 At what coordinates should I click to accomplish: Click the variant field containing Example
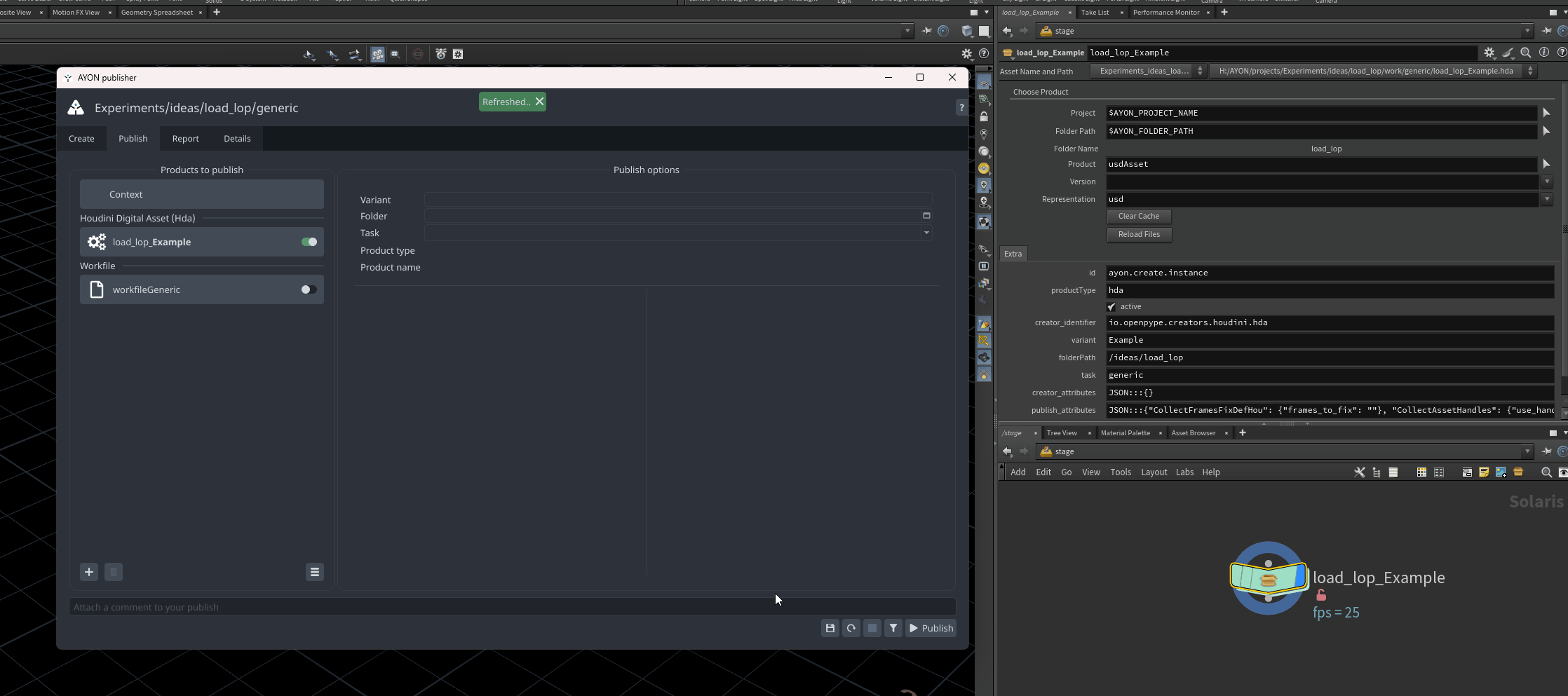pos(1330,340)
